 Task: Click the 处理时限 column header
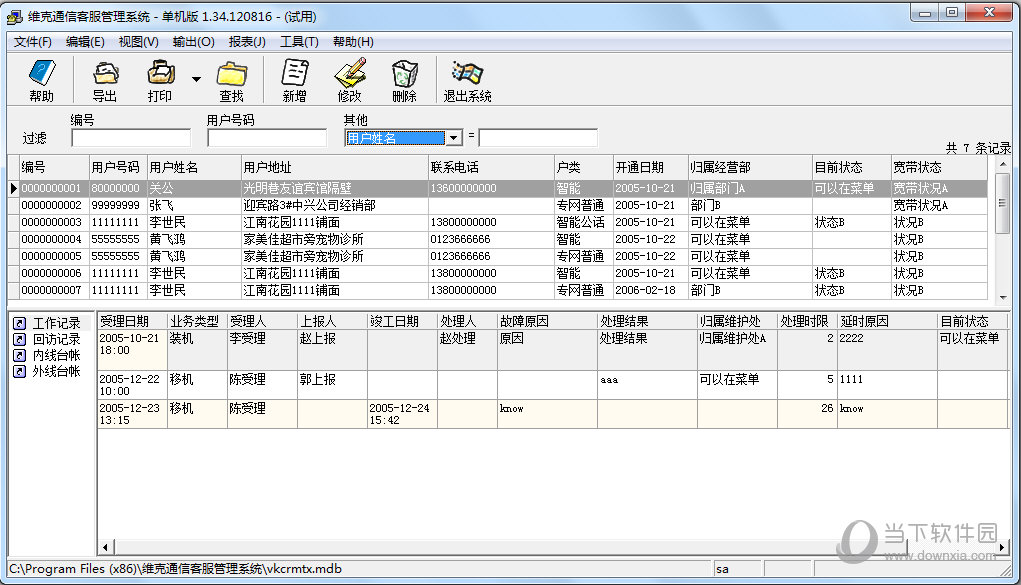click(x=807, y=321)
